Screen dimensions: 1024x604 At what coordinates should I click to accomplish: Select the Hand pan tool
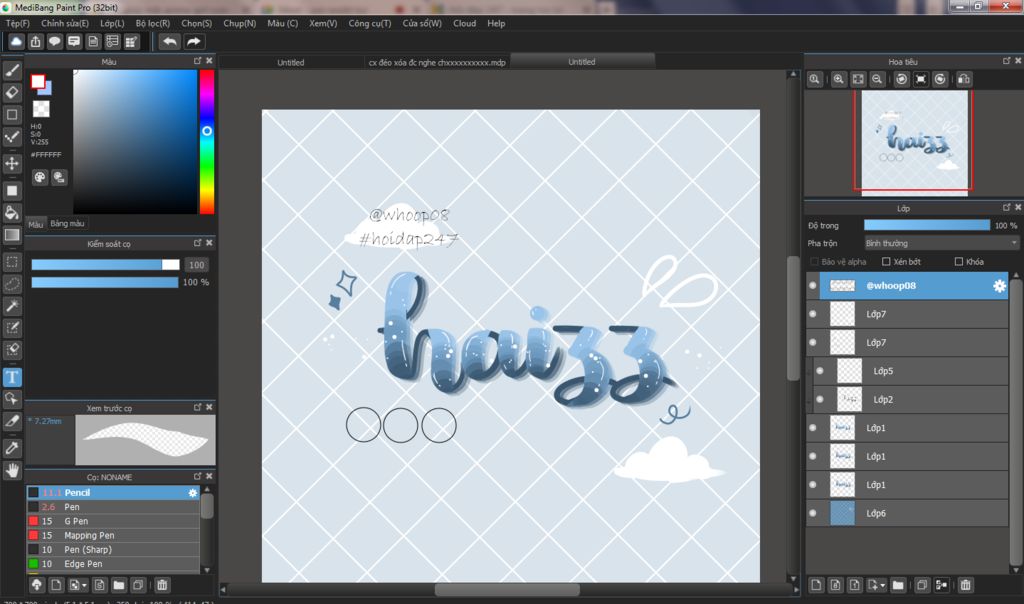click(12, 470)
